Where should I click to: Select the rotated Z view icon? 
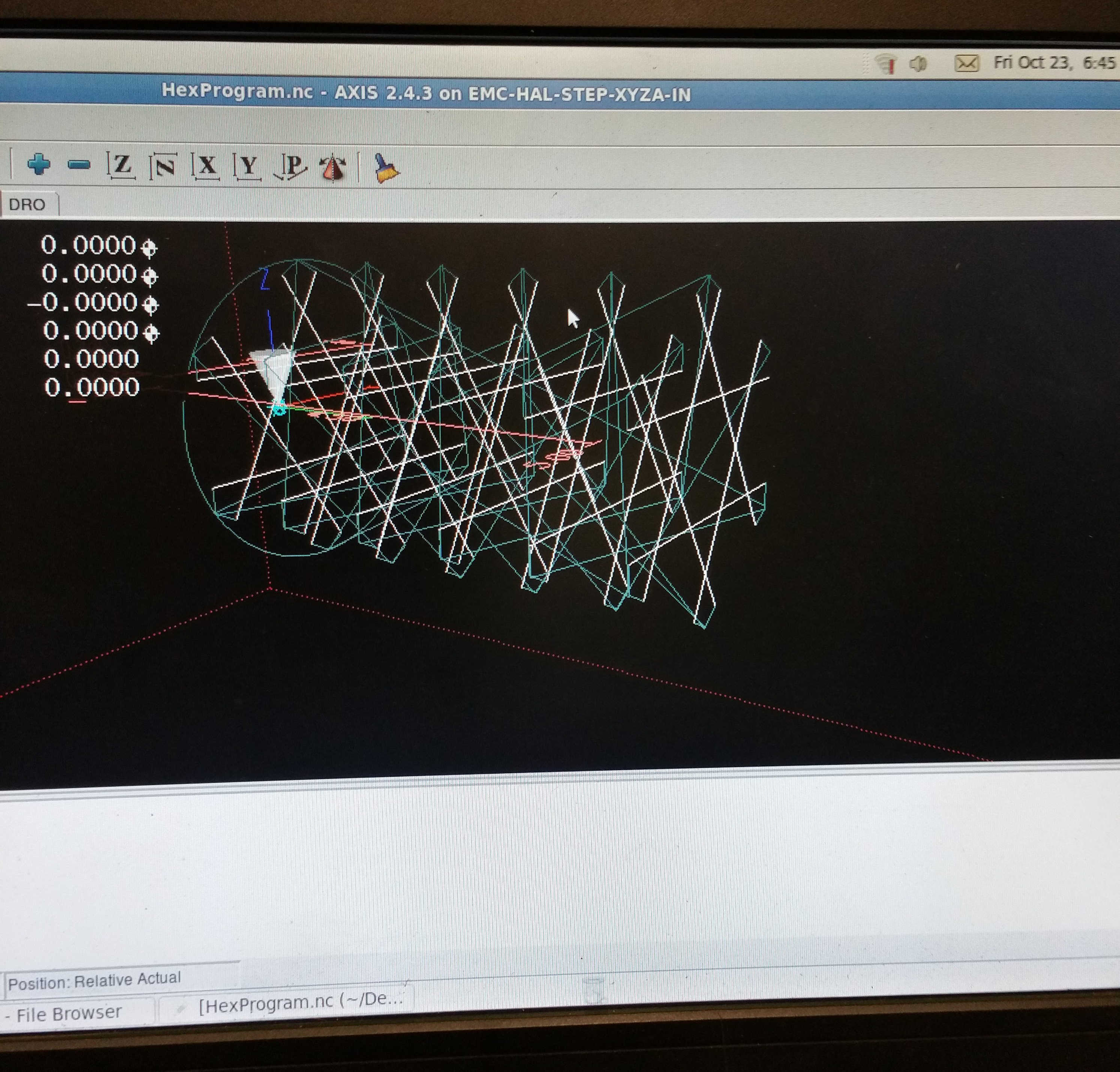pyautogui.click(x=163, y=167)
